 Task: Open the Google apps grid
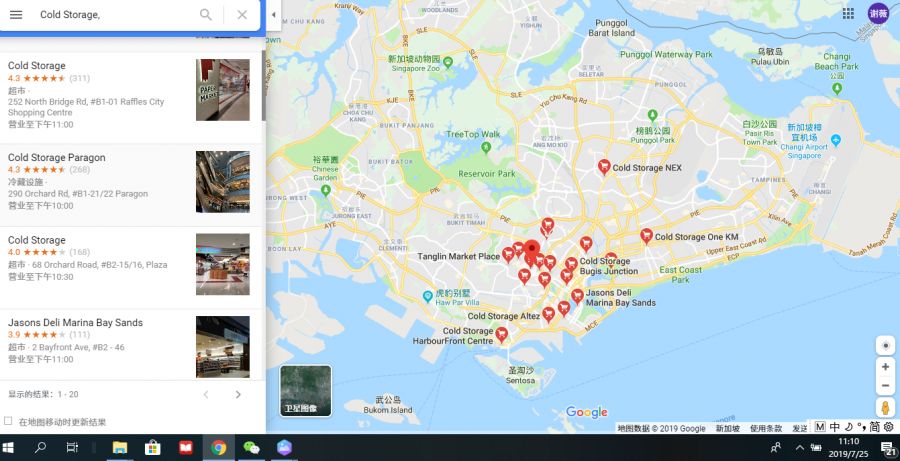pos(848,14)
